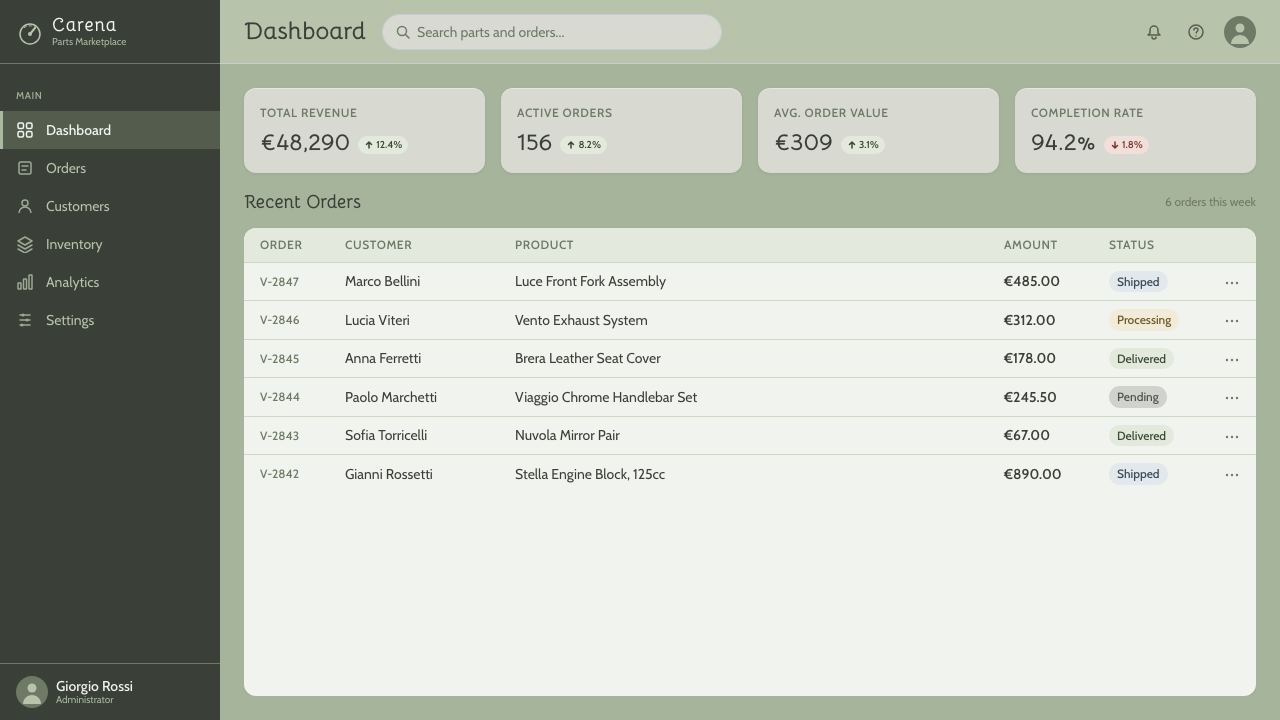Click the Settings sliders icon in sidebar
This screenshot has height=720, width=1280.
coord(25,320)
